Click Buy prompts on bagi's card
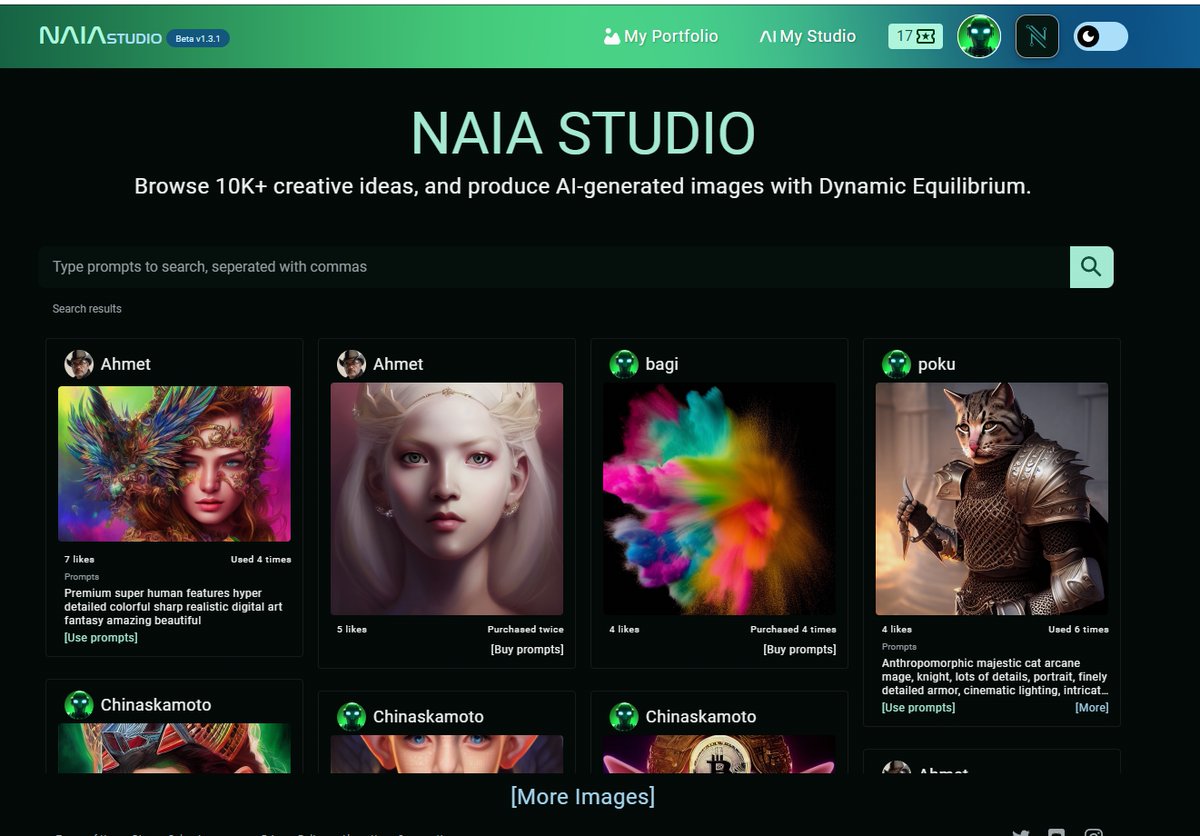The height and width of the screenshot is (836, 1200). pos(800,650)
